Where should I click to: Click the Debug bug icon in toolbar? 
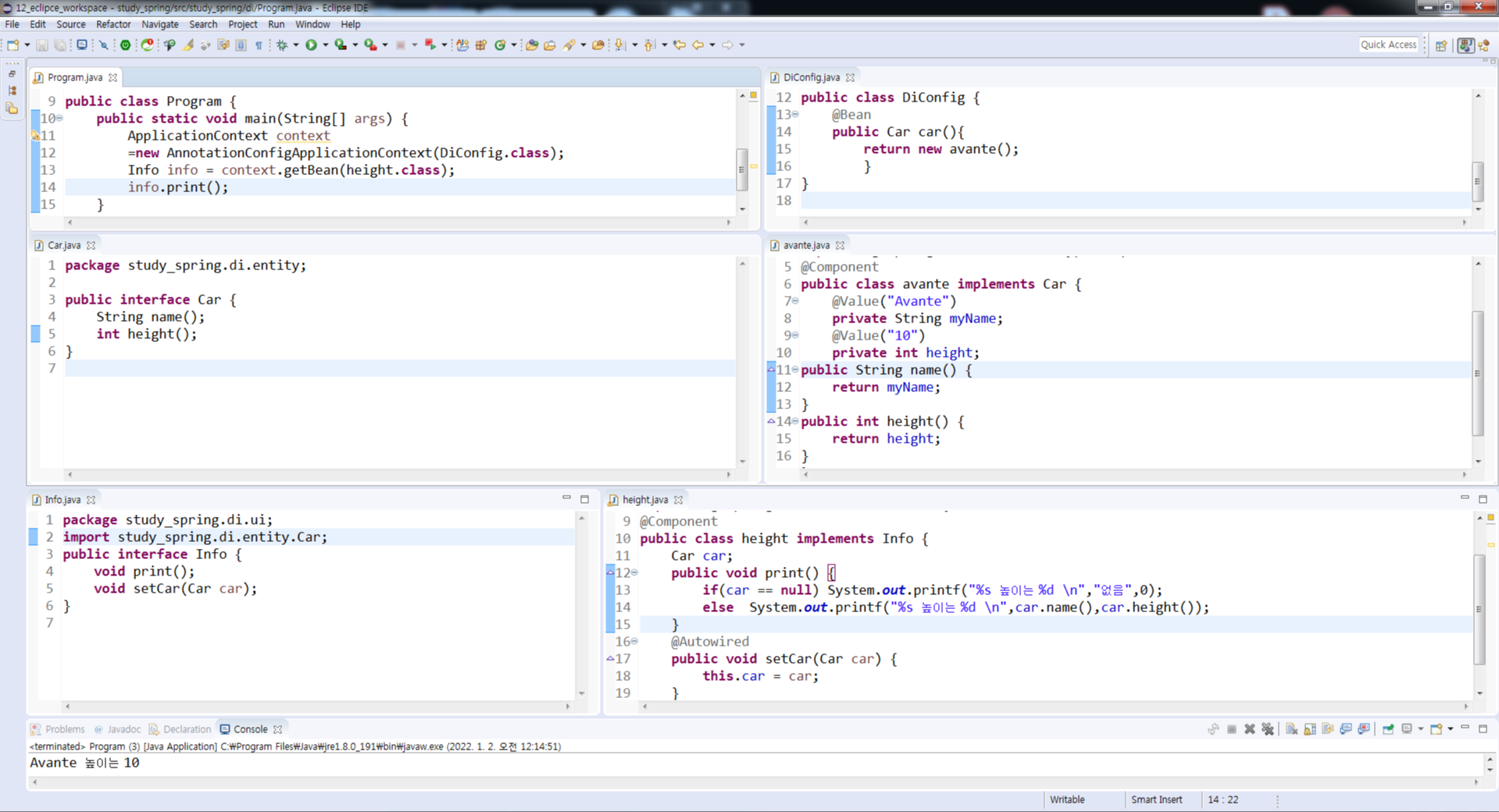pyautogui.click(x=281, y=45)
